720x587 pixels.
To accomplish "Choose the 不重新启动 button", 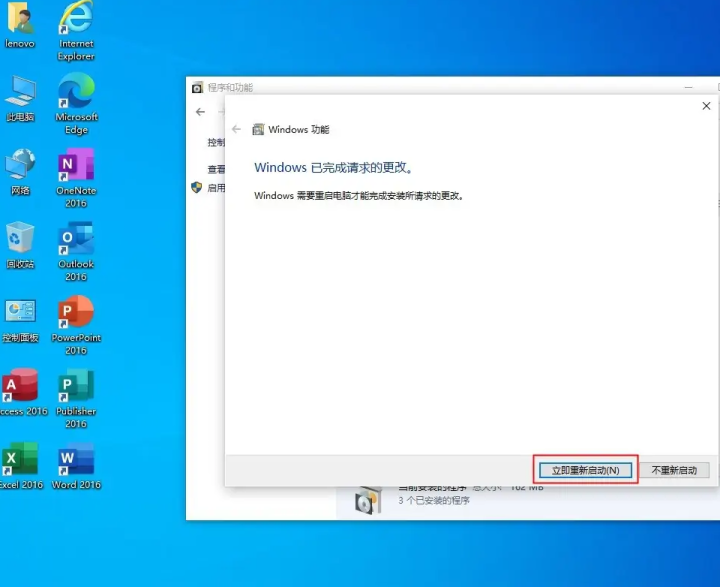I will [680, 470].
